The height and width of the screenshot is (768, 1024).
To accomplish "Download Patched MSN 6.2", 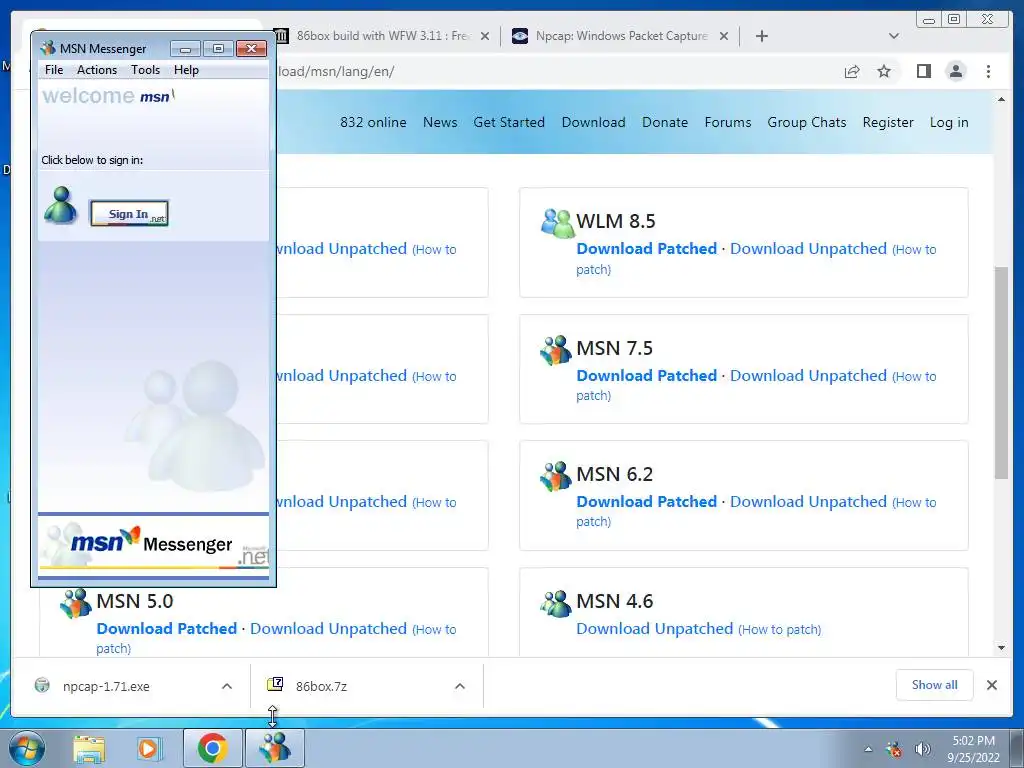I will pyautogui.click(x=647, y=502).
